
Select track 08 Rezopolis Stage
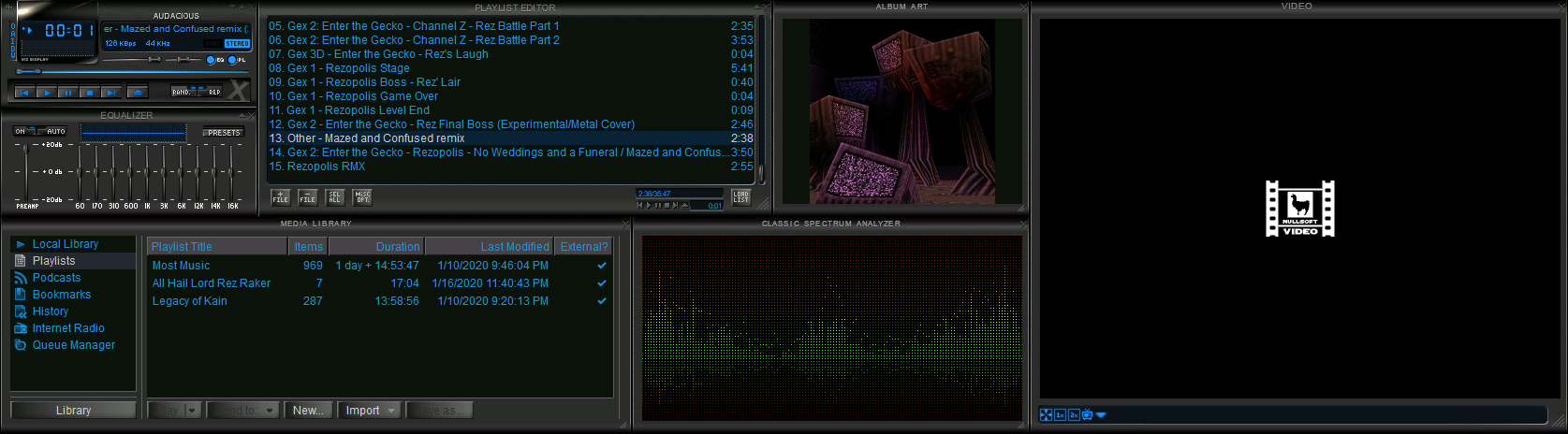pos(510,68)
